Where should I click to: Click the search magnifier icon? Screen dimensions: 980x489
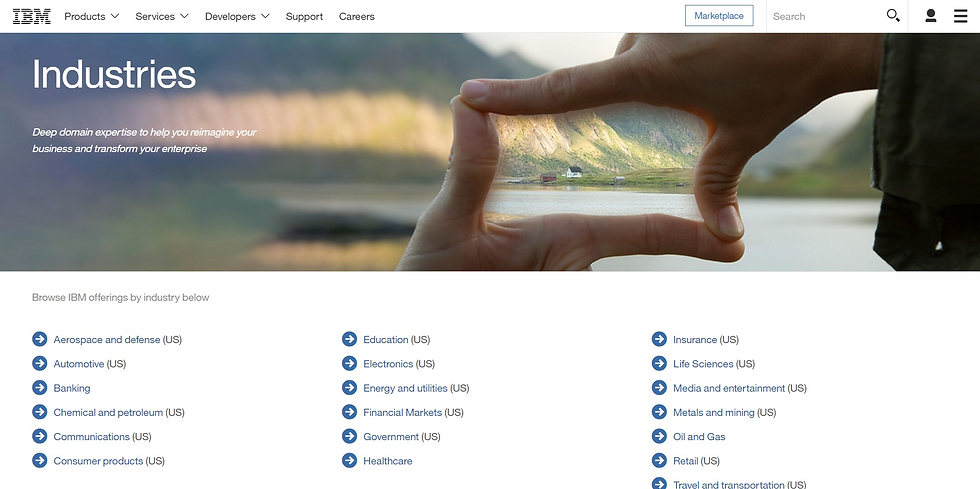click(x=893, y=16)
